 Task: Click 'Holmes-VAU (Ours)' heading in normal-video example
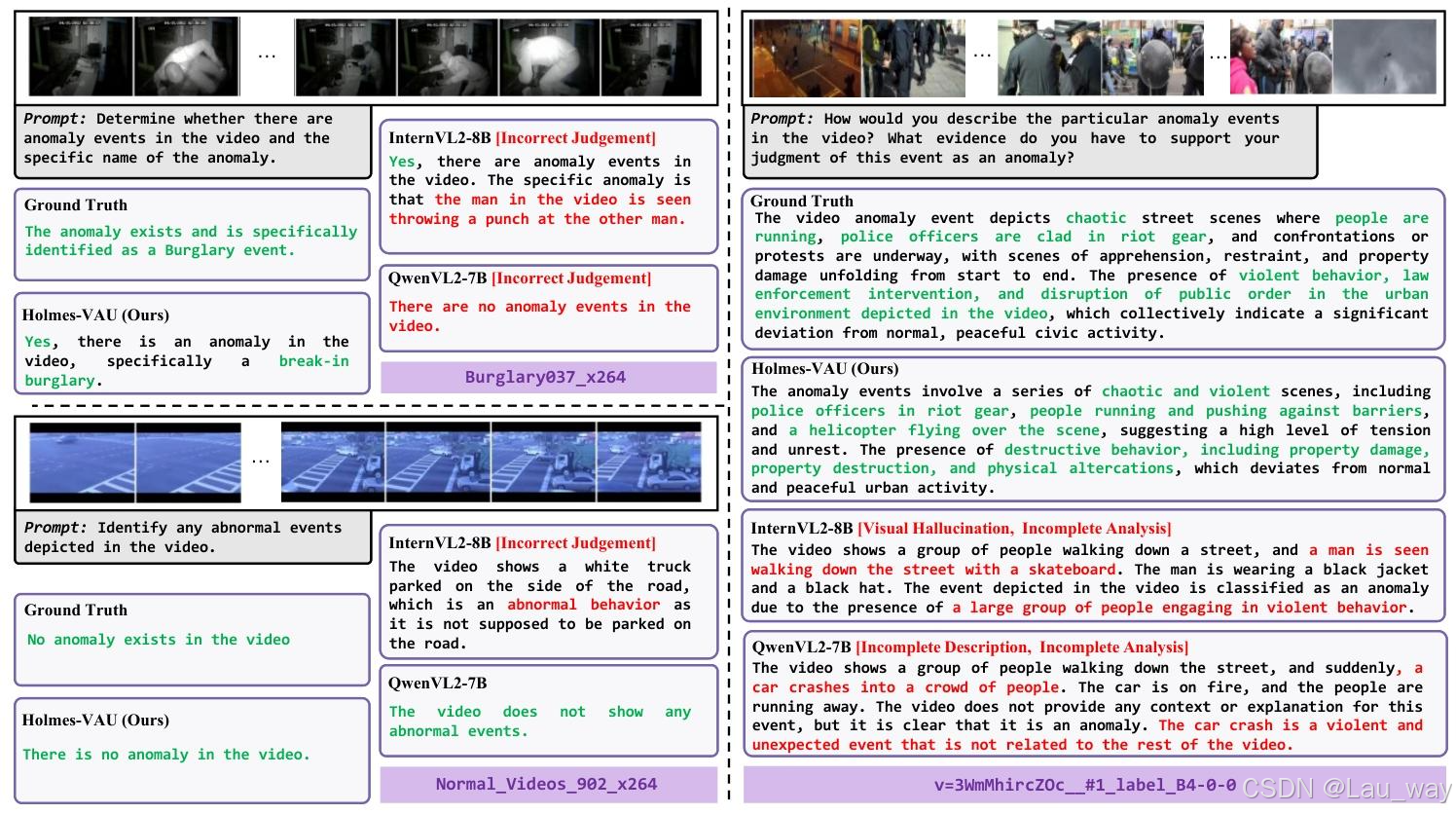coord(95,721)
